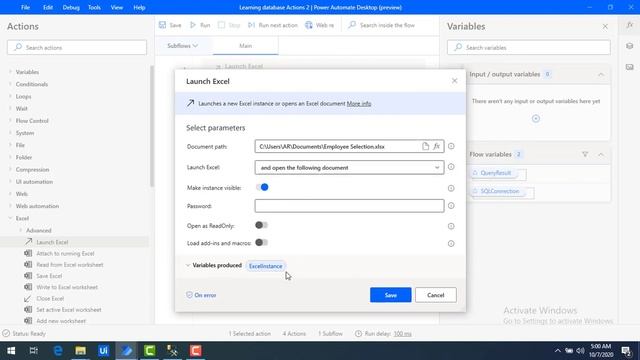This screenshot has height=360, width=640.
Task: Click the Search actions field
Action: pyautogui.click(x=77, y=47)
